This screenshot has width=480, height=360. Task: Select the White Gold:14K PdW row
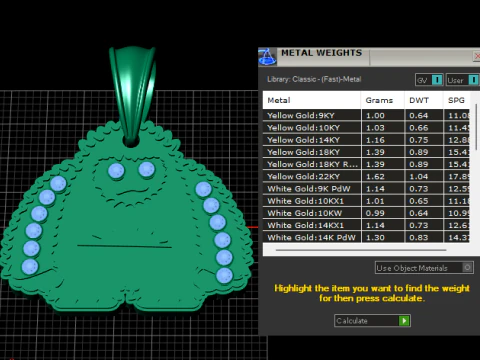(x=366, y=237)
